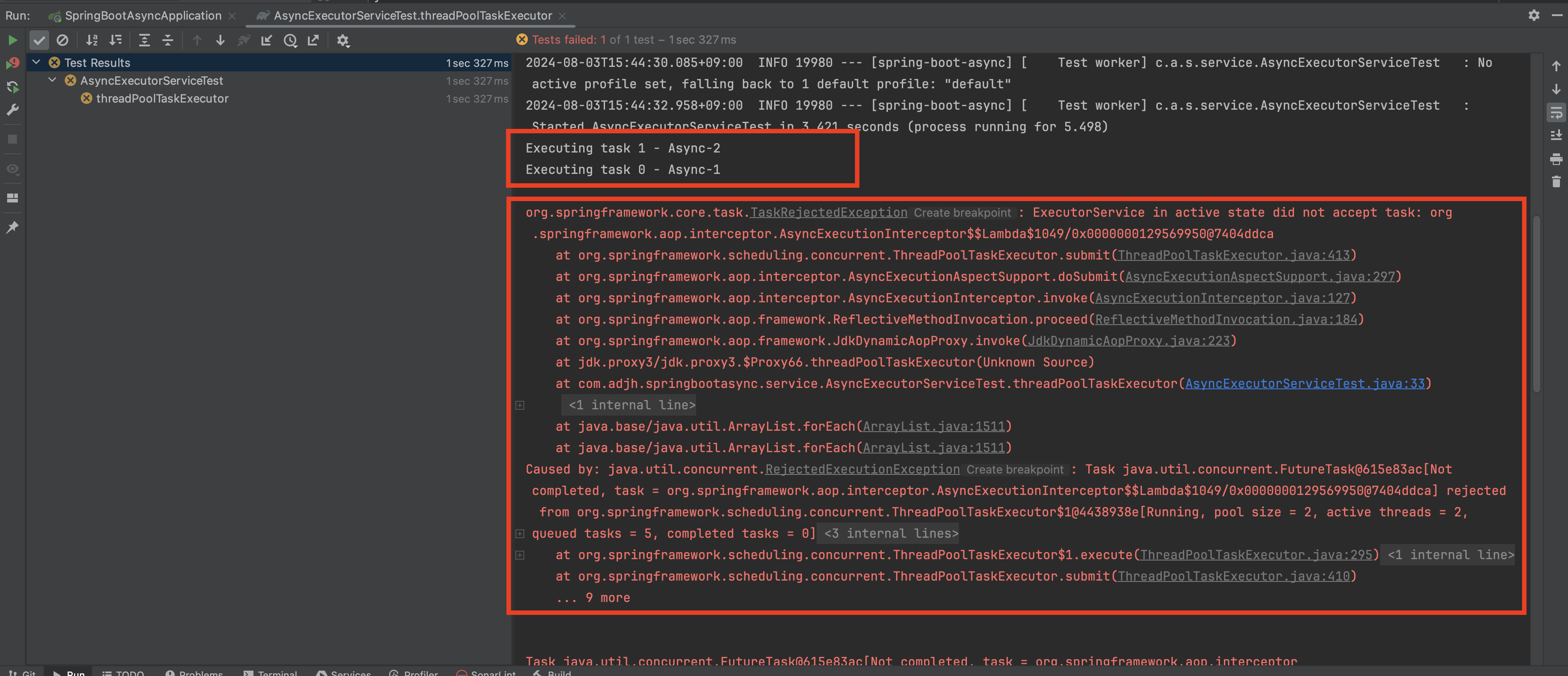Click Collapse All tests icon
The width and height of the screenshot is (1568, 676).
pyautogui.click(x=168, y=40)
